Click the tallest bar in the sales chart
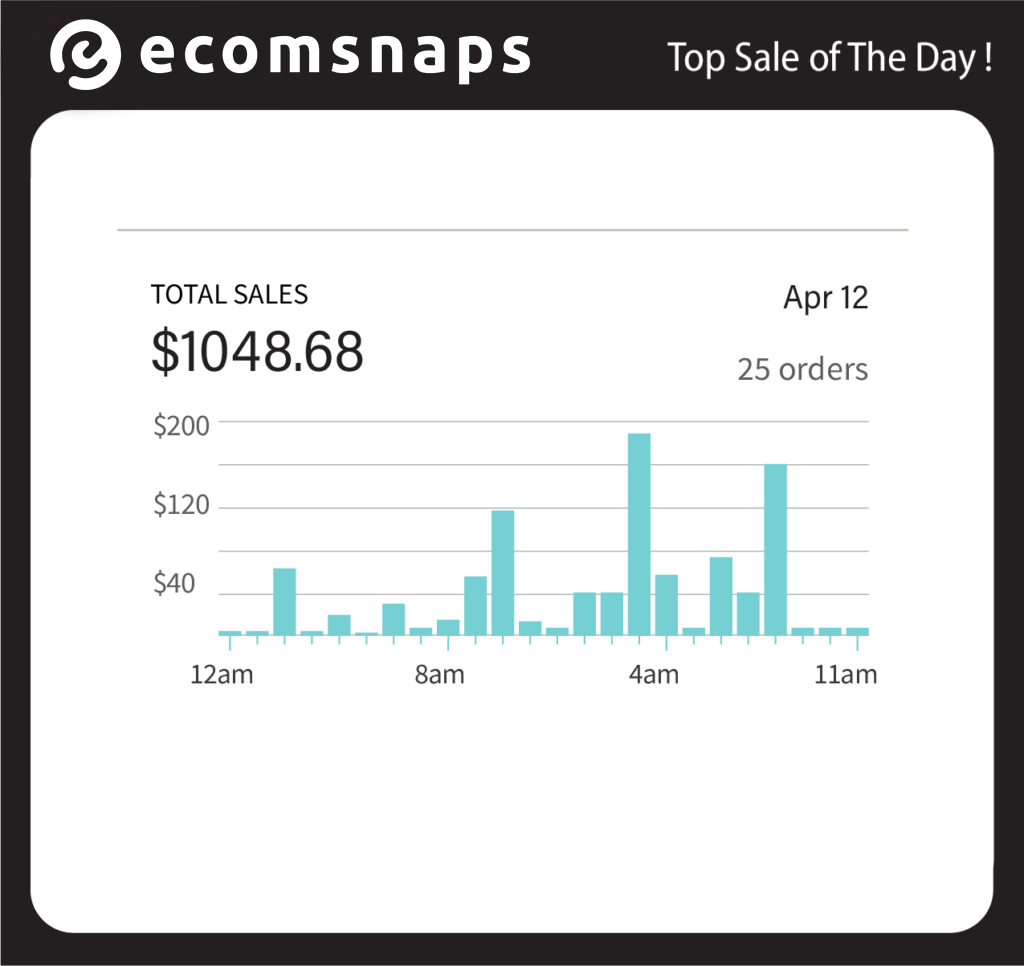This screenshot has width=1024, height=966. (639, 534)
